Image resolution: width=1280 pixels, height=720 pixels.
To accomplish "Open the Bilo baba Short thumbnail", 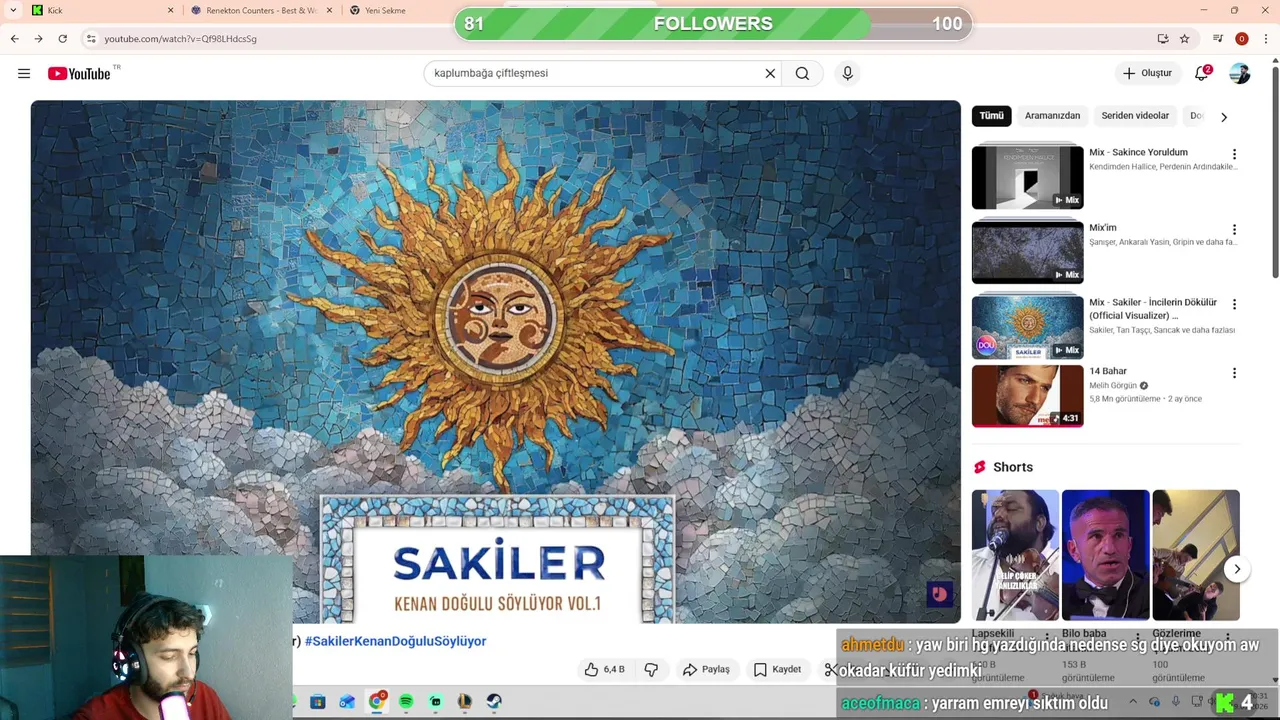I will tap(1105, 555).
